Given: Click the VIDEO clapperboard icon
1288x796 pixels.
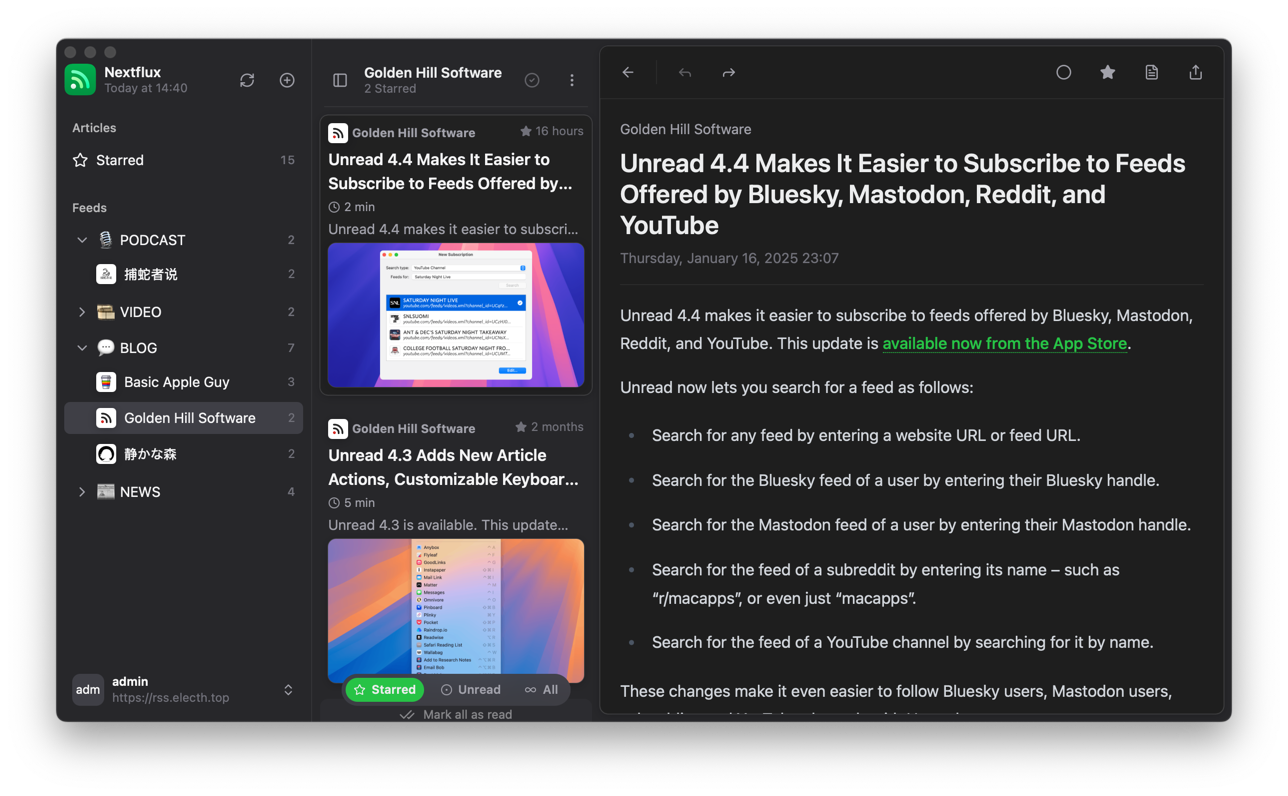Looking at the screenshot, I should click(x=105, y=312).
